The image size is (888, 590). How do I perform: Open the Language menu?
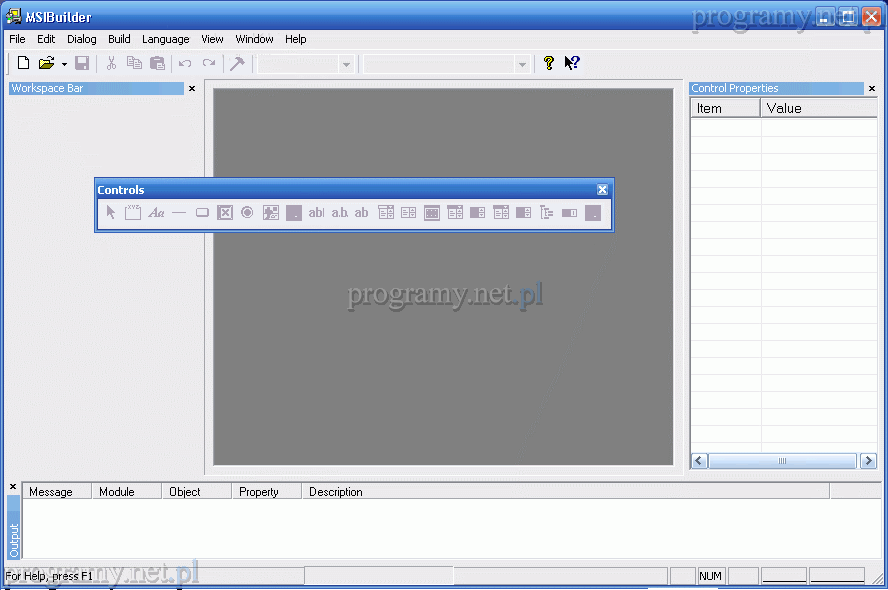click(x=165, y=39)
